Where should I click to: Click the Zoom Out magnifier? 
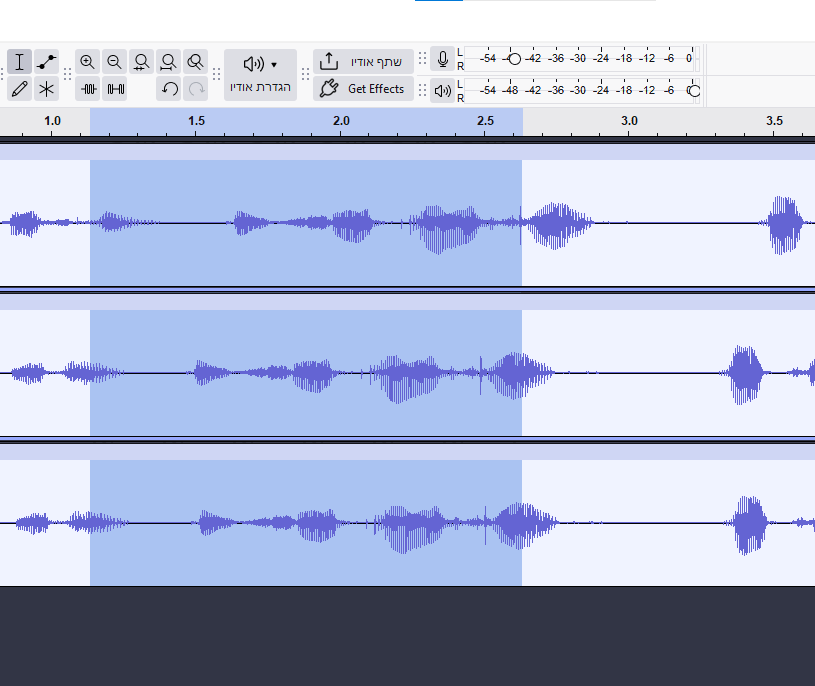pos(115,62)
